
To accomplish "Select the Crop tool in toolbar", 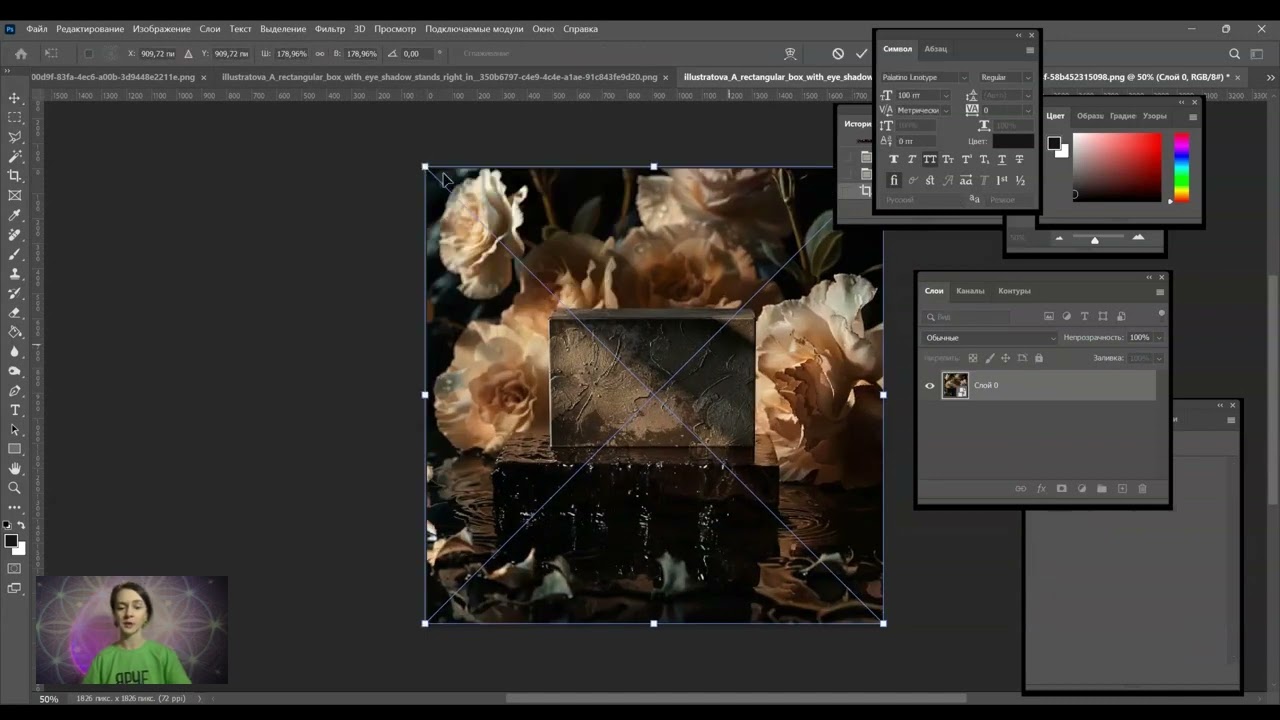I will click(x=15, y=176).
